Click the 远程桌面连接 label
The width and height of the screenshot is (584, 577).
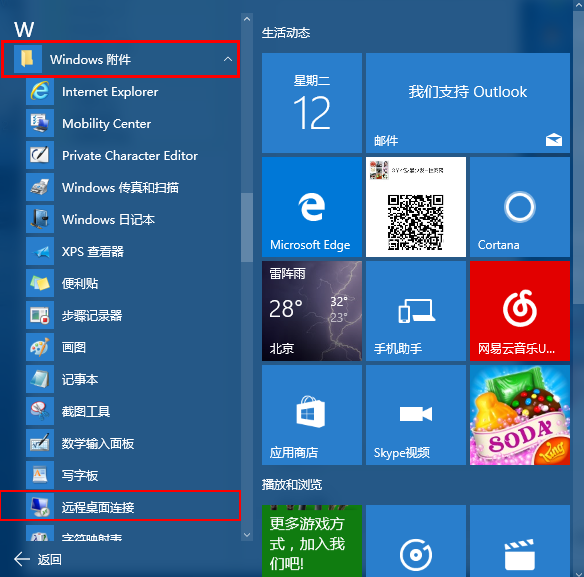(98, 507)
